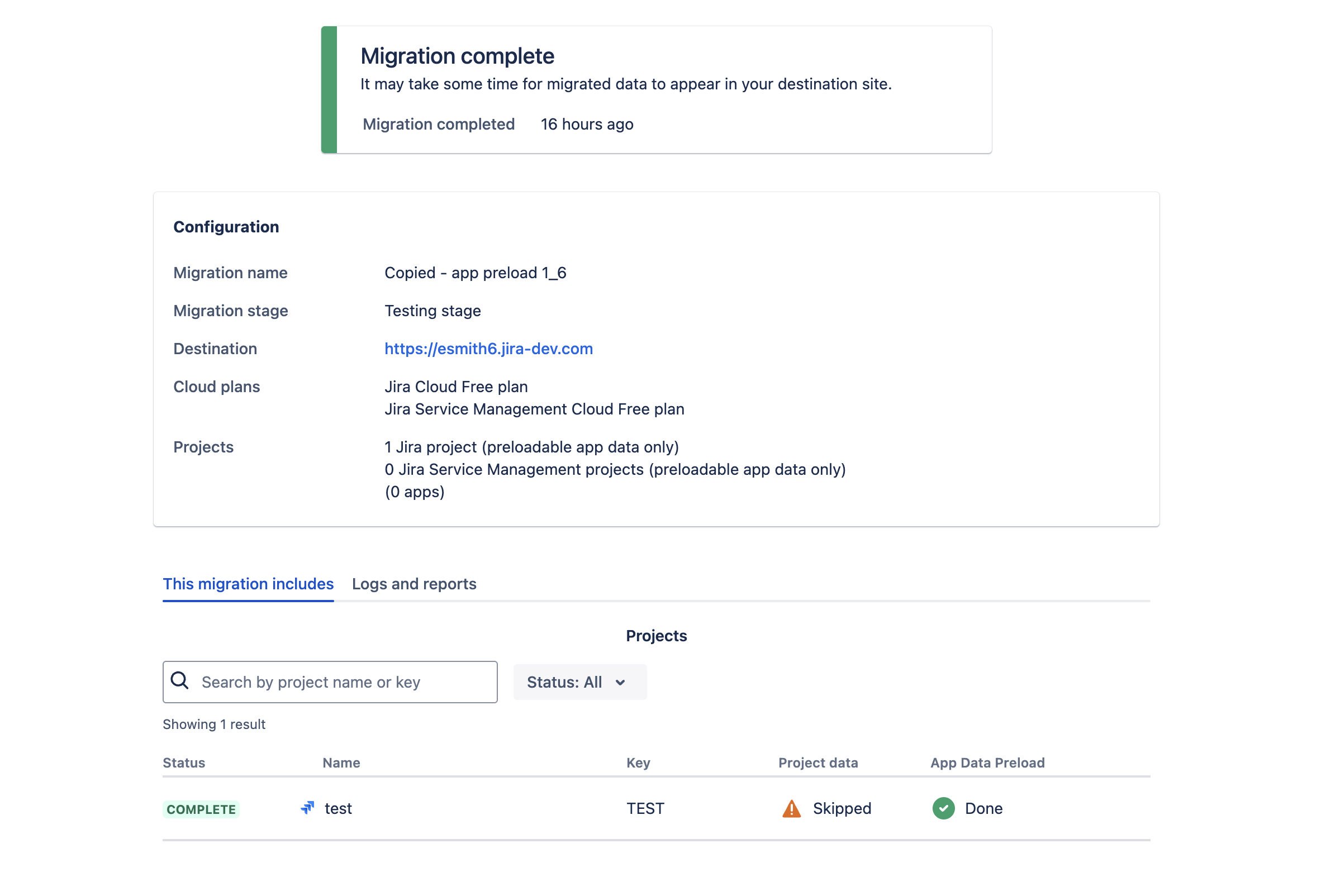
Task: Select the This migration includes tab
Action: pyautogui.click(x=248, y=583)
